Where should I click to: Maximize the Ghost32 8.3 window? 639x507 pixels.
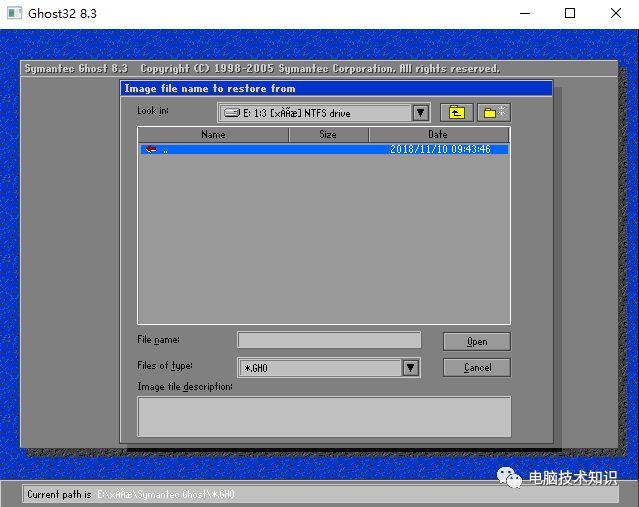pos(570,13)
